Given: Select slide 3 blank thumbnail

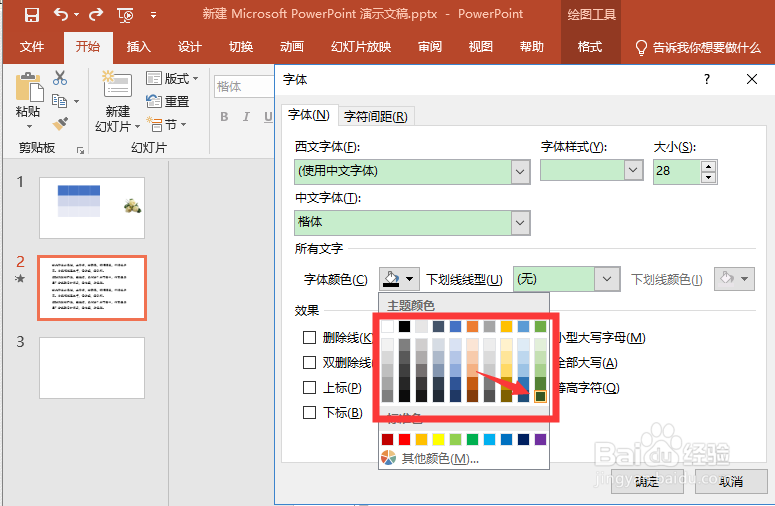Looking at the screenshot, I should tap(92, 368).
